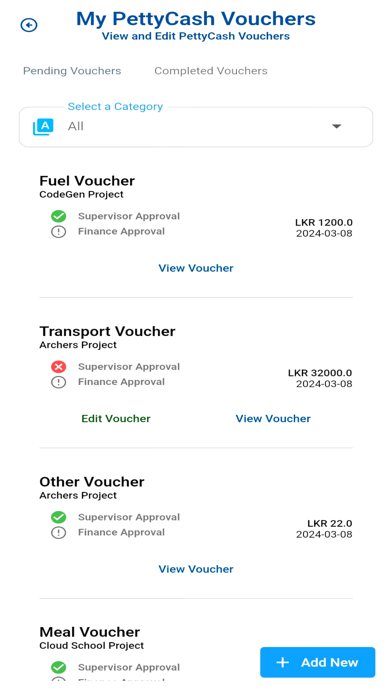
Task: Click Other Voucher green supervisor approval checkmark
Action: pyautogui.click(x=59, y=517)
